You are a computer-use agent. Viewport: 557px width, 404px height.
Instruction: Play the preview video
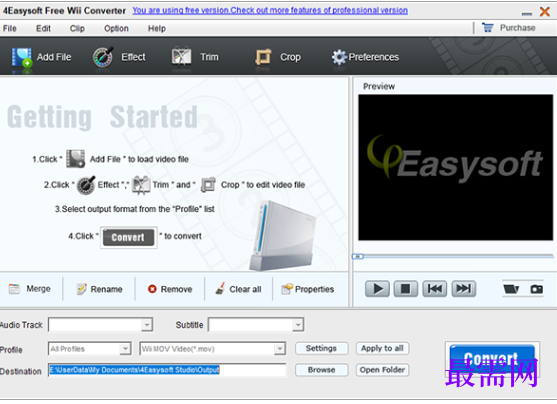click(377, 289)
